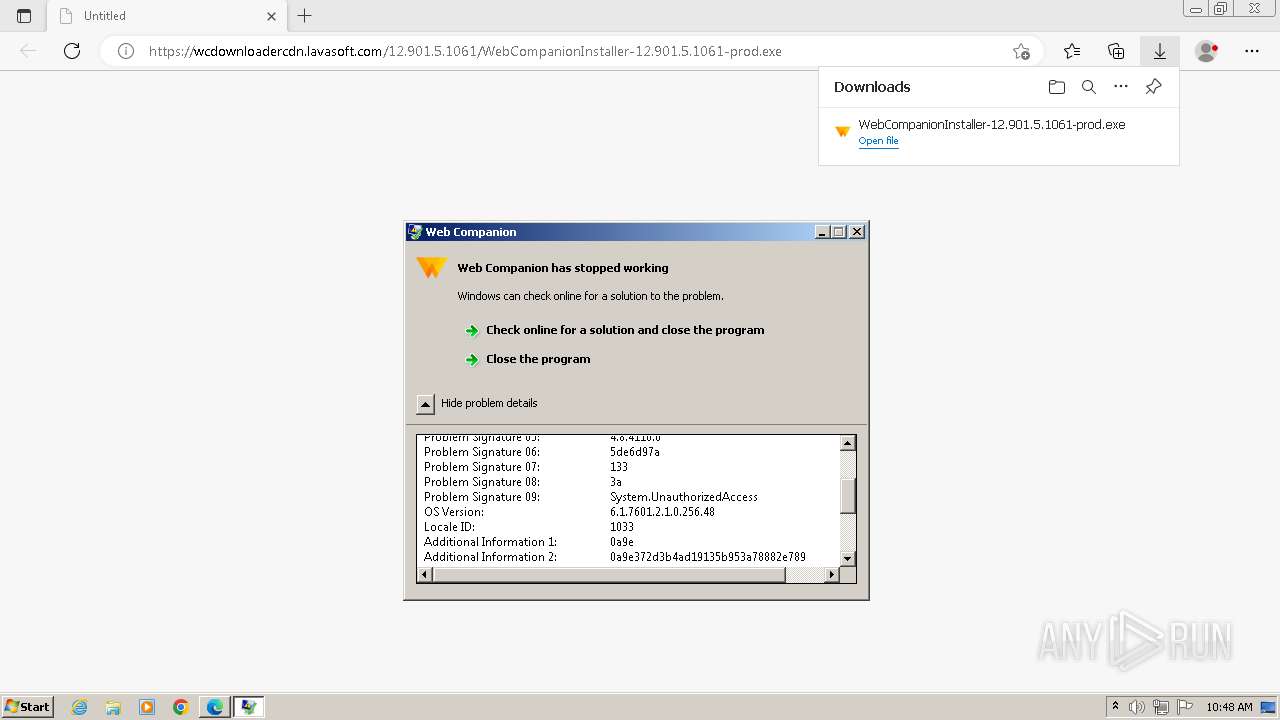Open more options in Downloads panel
The width and height of the screenshot is (1280, 720).
coord(1121,87)
